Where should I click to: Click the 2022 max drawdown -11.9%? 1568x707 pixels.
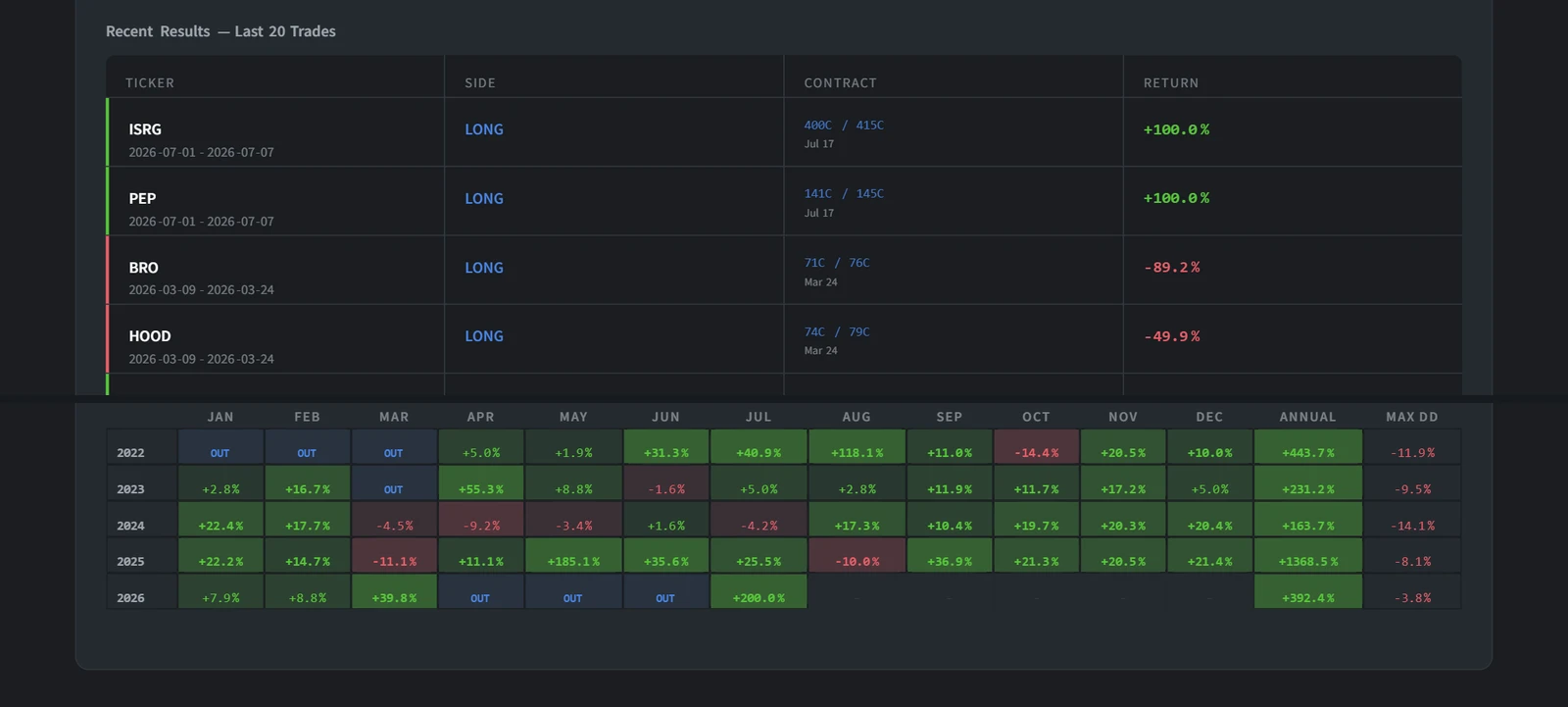click(x=1412, y=447)
